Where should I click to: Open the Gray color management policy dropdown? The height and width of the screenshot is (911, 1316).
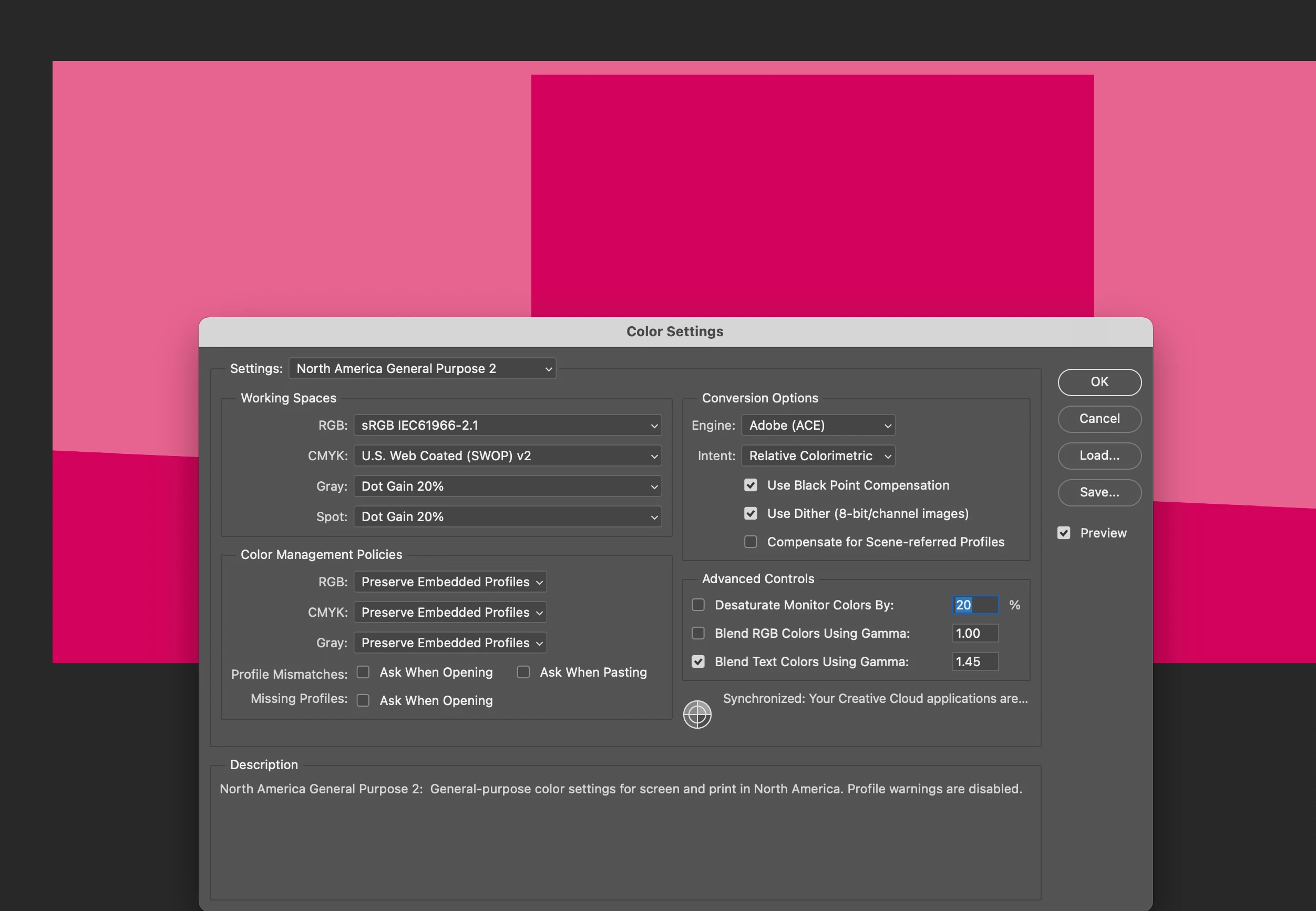click(x=450, y=643)
